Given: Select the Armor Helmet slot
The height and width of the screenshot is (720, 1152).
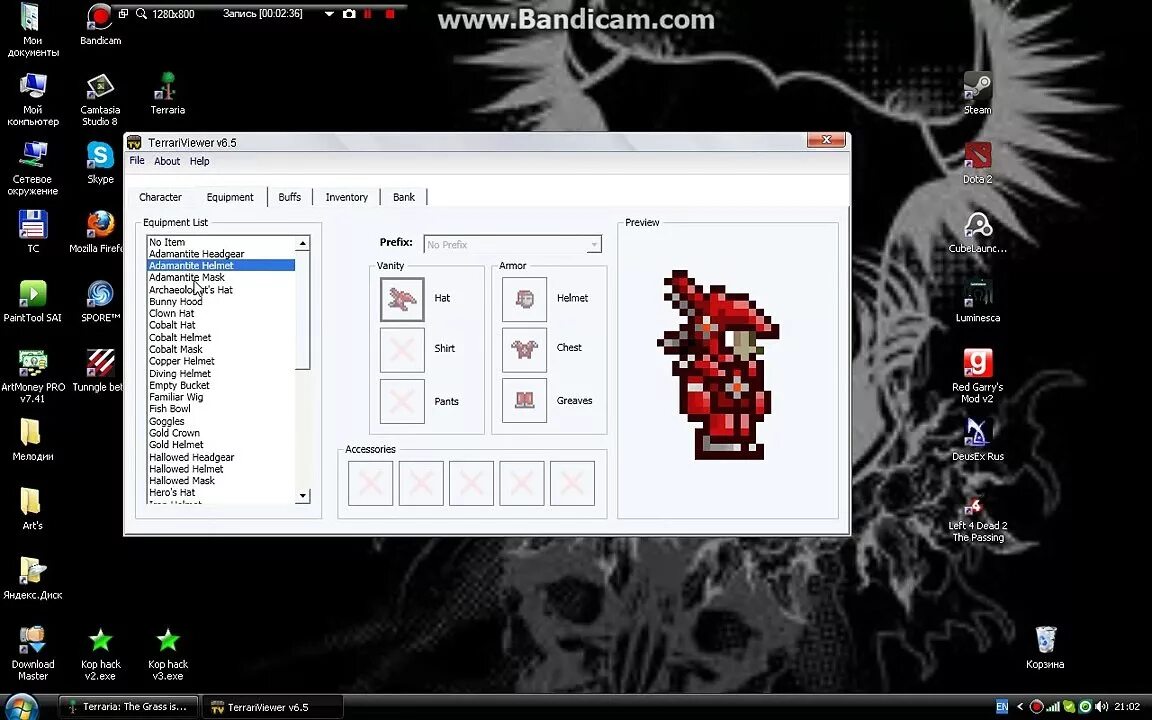Looking at the screenshot, I should click(524, 299).
